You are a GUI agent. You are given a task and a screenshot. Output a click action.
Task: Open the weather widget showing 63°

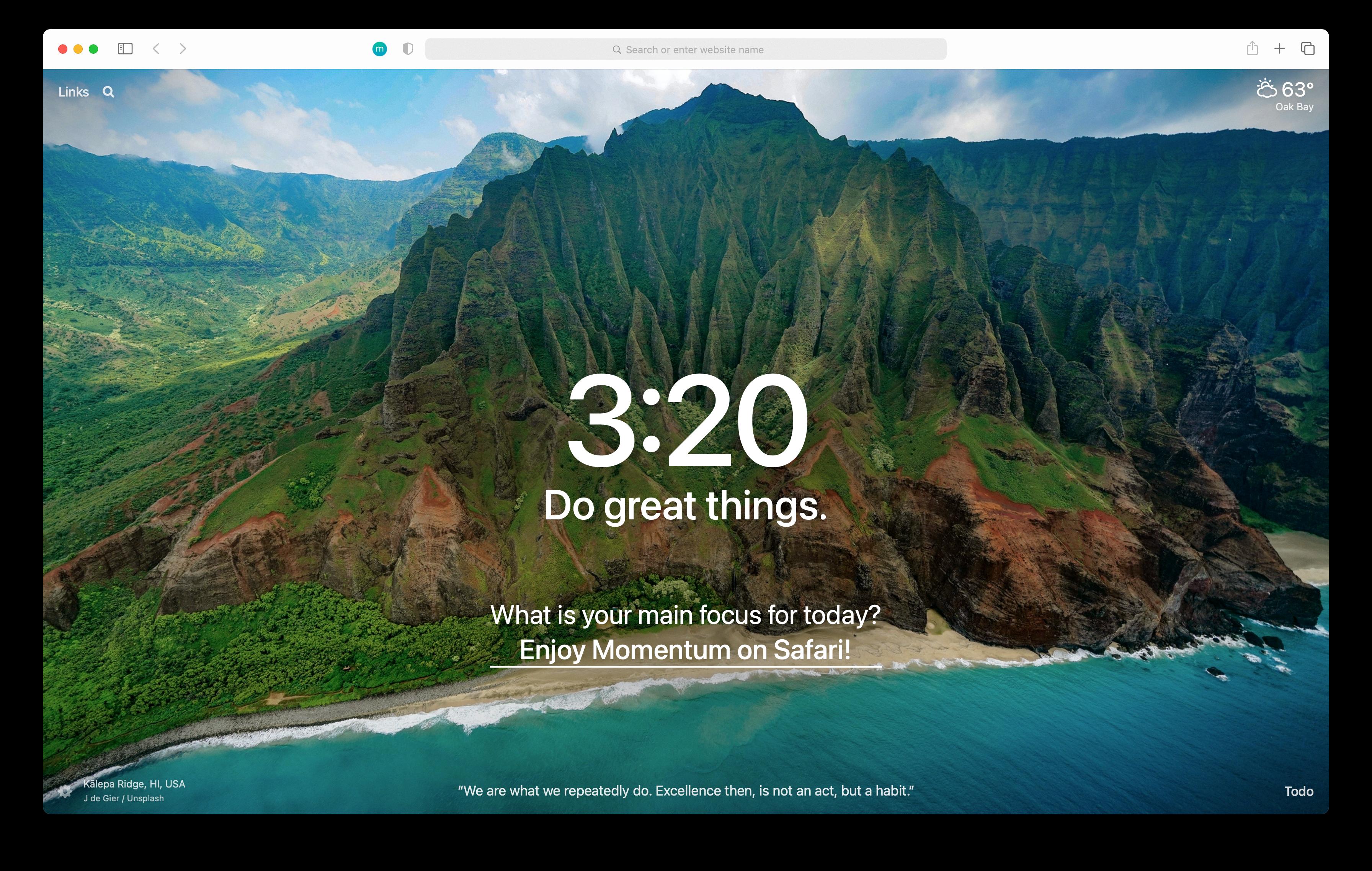pyautogui.click(x=1285, y=90)
